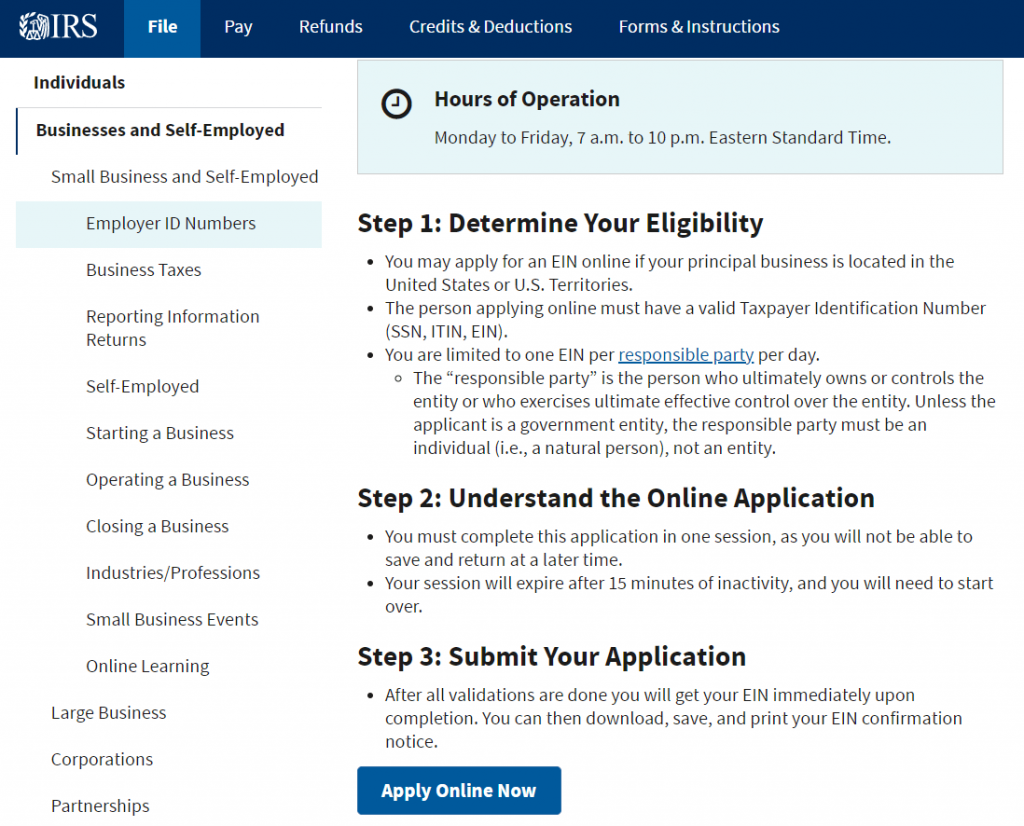Screen dimensions: 1024x826
Task: Select Credits & Deductions from navigation
Action: 490,27
